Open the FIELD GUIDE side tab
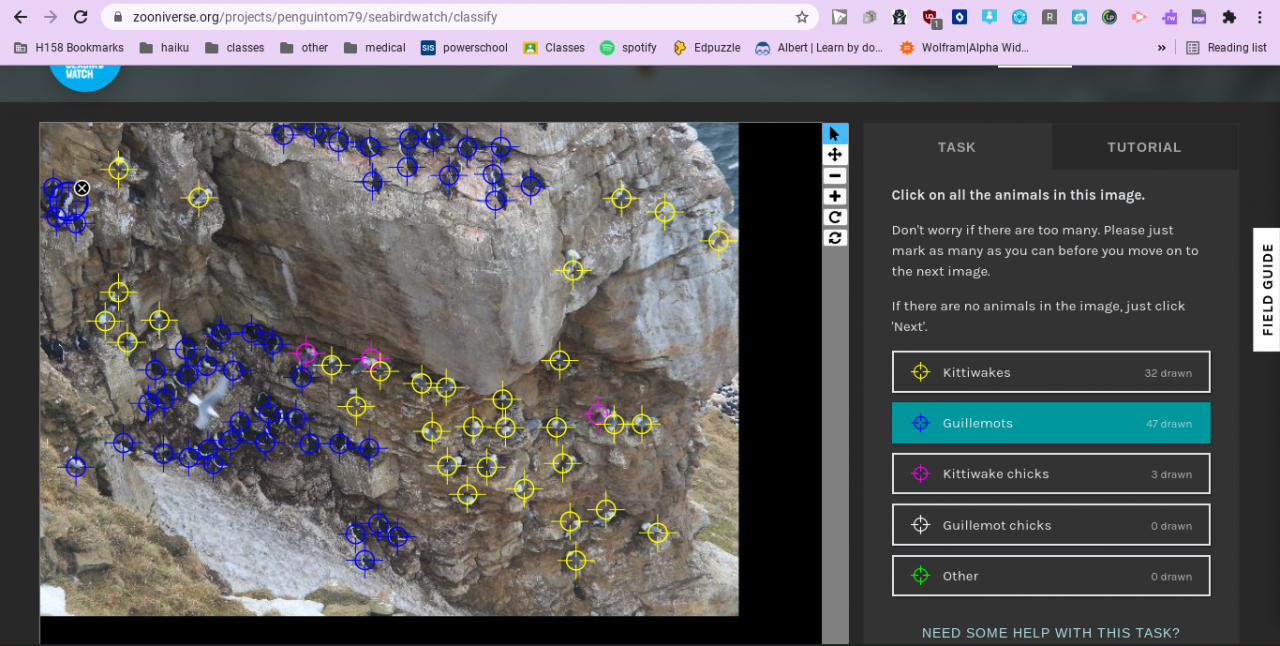Image resolution: width=1280 pixels, height=646 pixels. [x=1267, y=290]
